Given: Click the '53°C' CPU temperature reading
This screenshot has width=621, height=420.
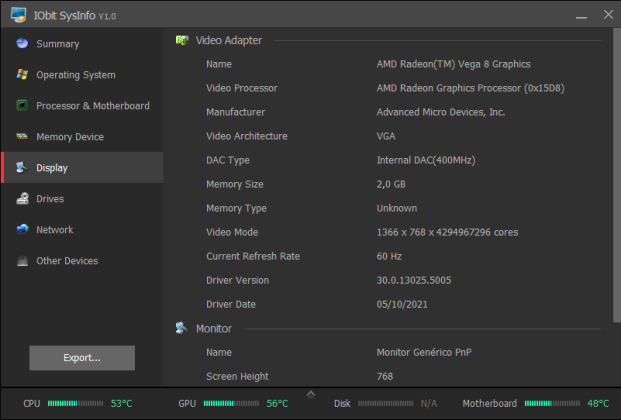Looking at the screenshot, I should click(x=121, y=403).
